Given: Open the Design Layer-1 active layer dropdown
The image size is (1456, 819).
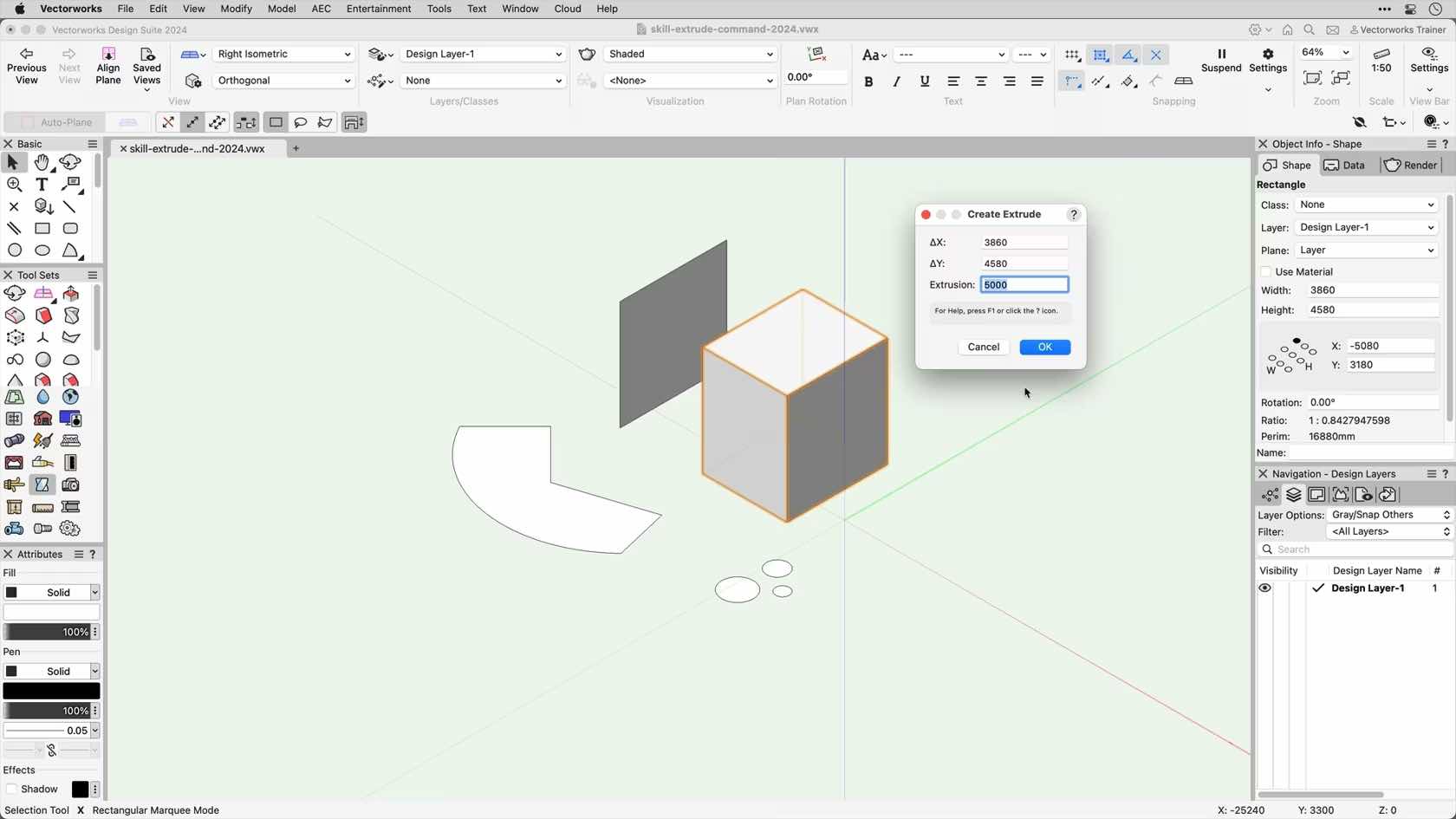Looking at the screenshot, I should point(482,54).
